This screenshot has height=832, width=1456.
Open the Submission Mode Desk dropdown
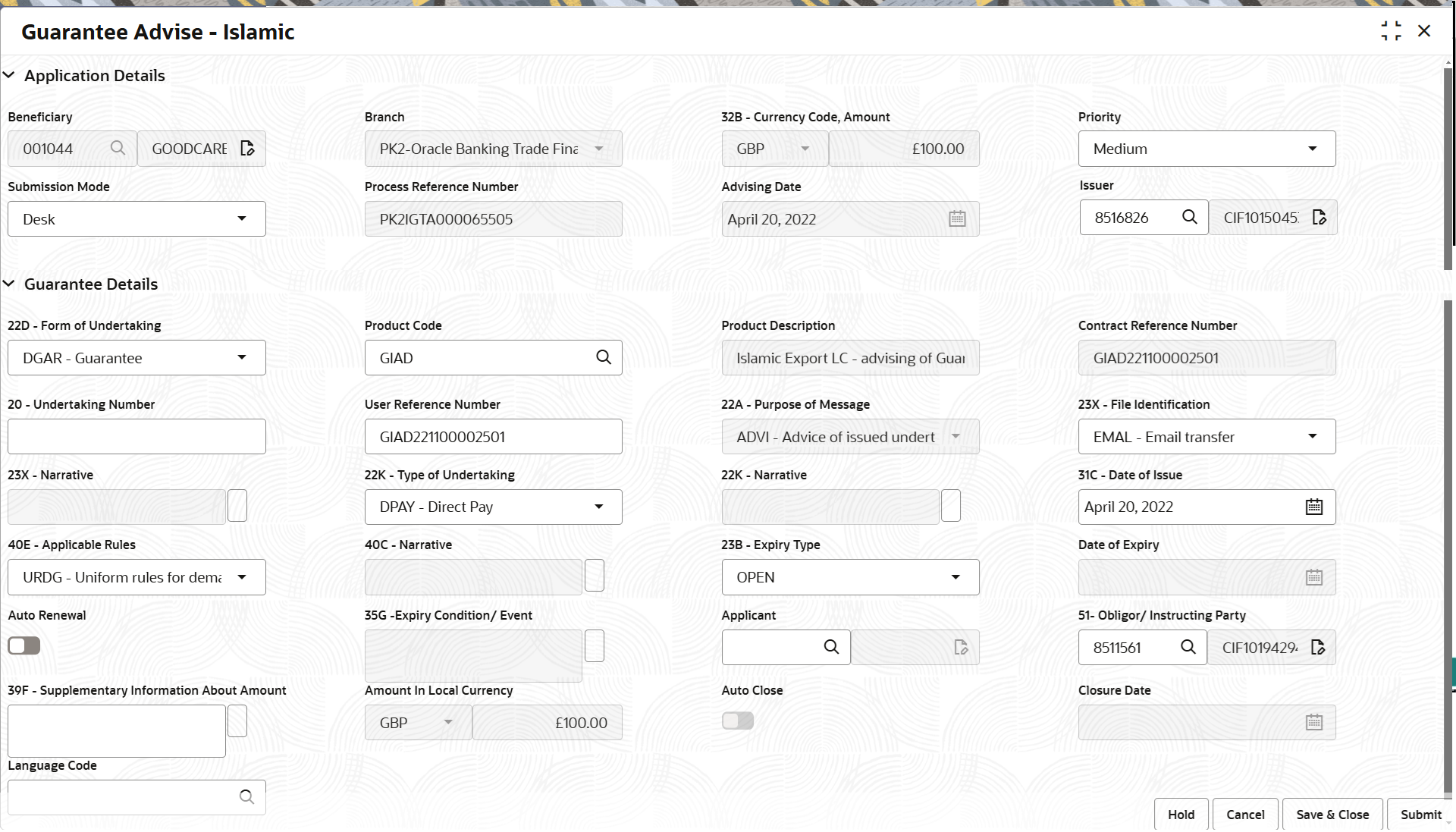(x=136, y=219)
